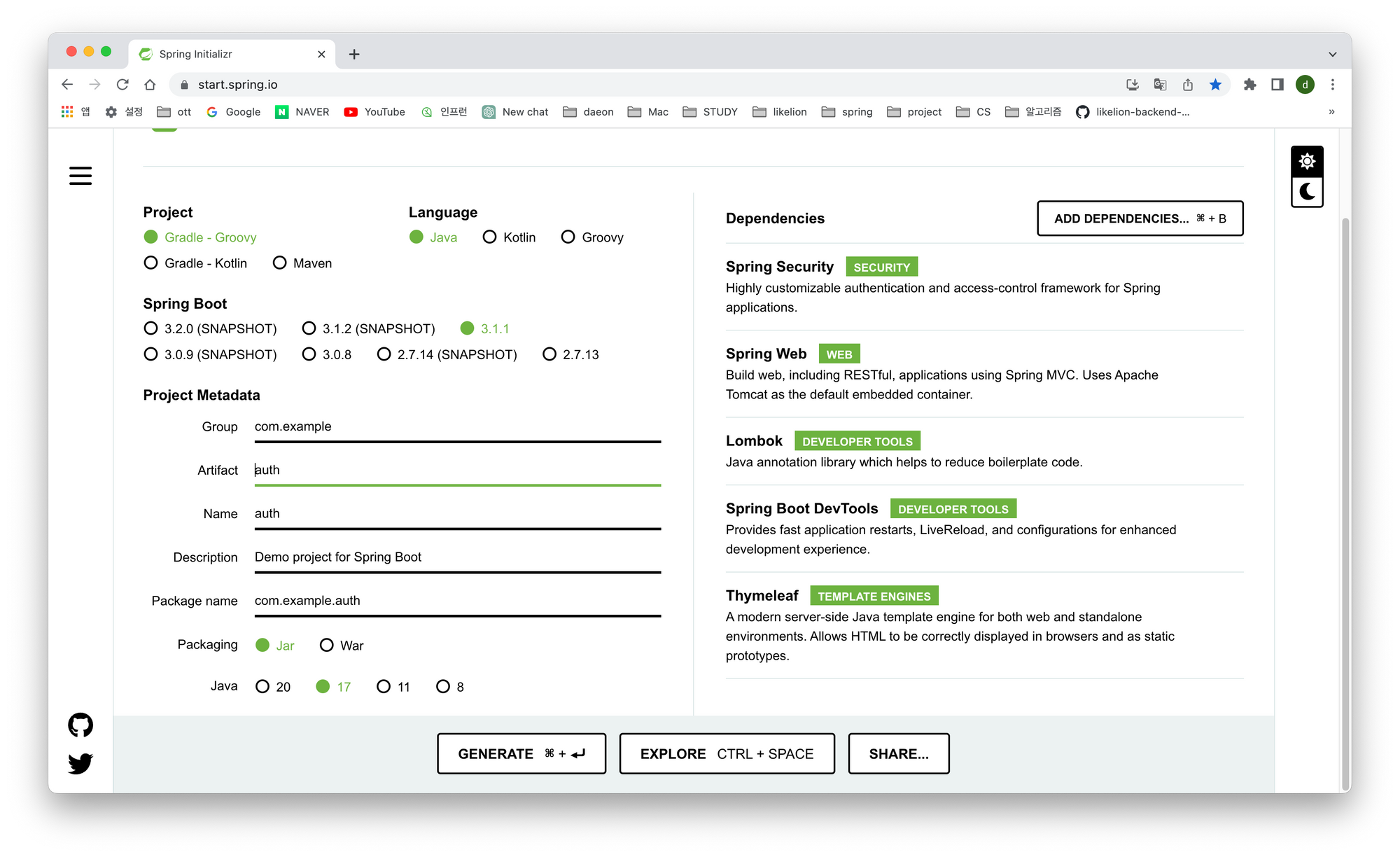Focus the Group input field
This screenshot has width=1400, height=857.
click(x=458, y=427)
